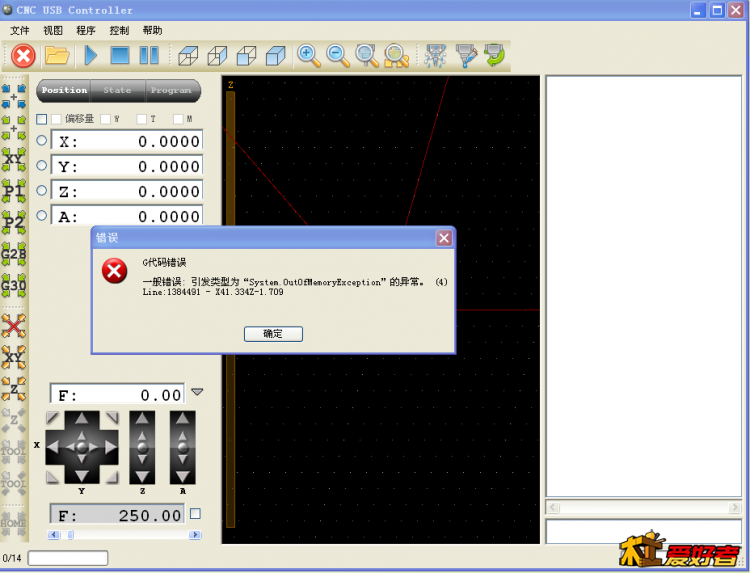The image size is (750, 573).
Task: Toggle the T checkbox
Action: 142,119
